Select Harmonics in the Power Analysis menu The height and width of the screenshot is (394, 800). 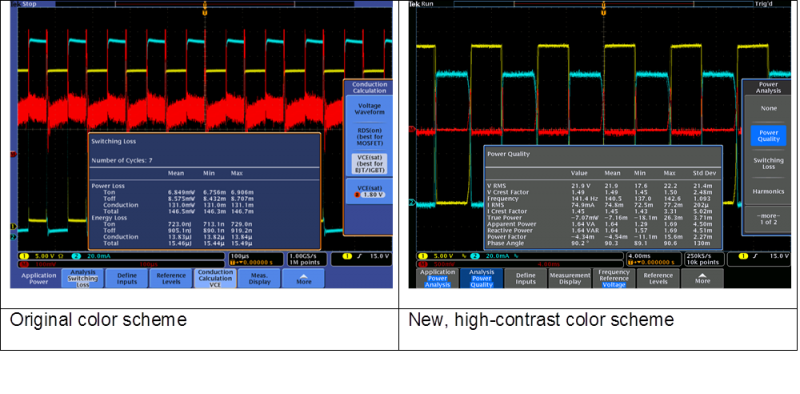pyautogui.click(x=768, y=191)
